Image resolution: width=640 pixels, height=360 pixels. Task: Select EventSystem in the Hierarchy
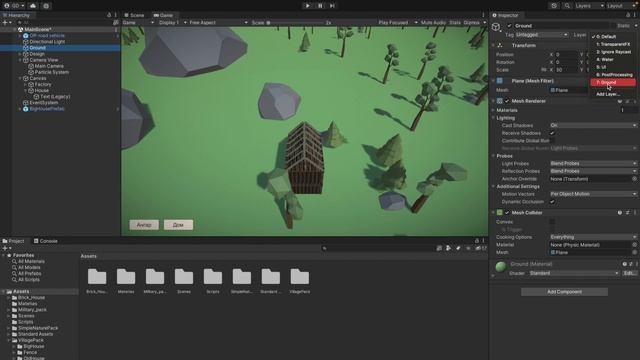click(43, 103)
